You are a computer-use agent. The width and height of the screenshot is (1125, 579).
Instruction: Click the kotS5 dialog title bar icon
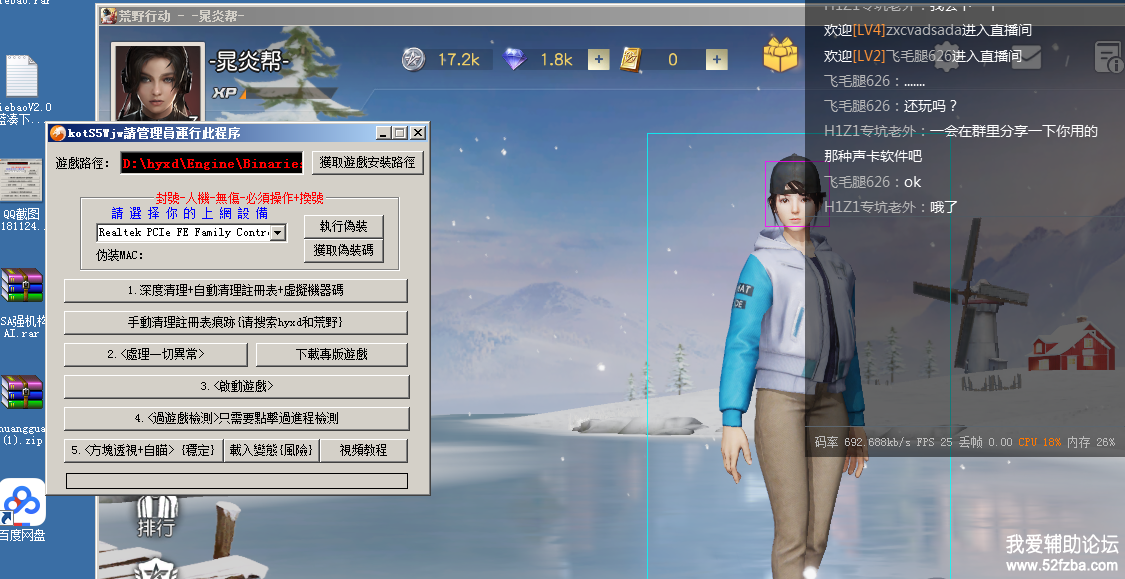pyautogui.click(x=58, y=133)
